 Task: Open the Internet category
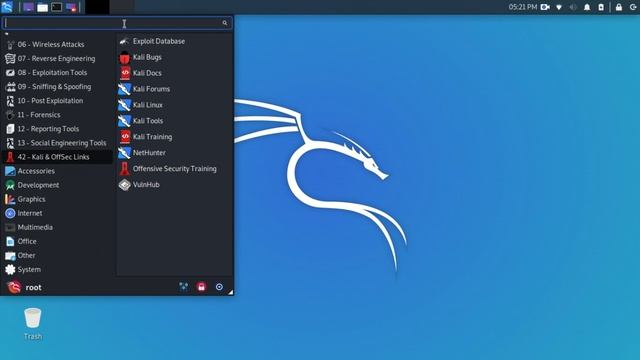point(57,213)
